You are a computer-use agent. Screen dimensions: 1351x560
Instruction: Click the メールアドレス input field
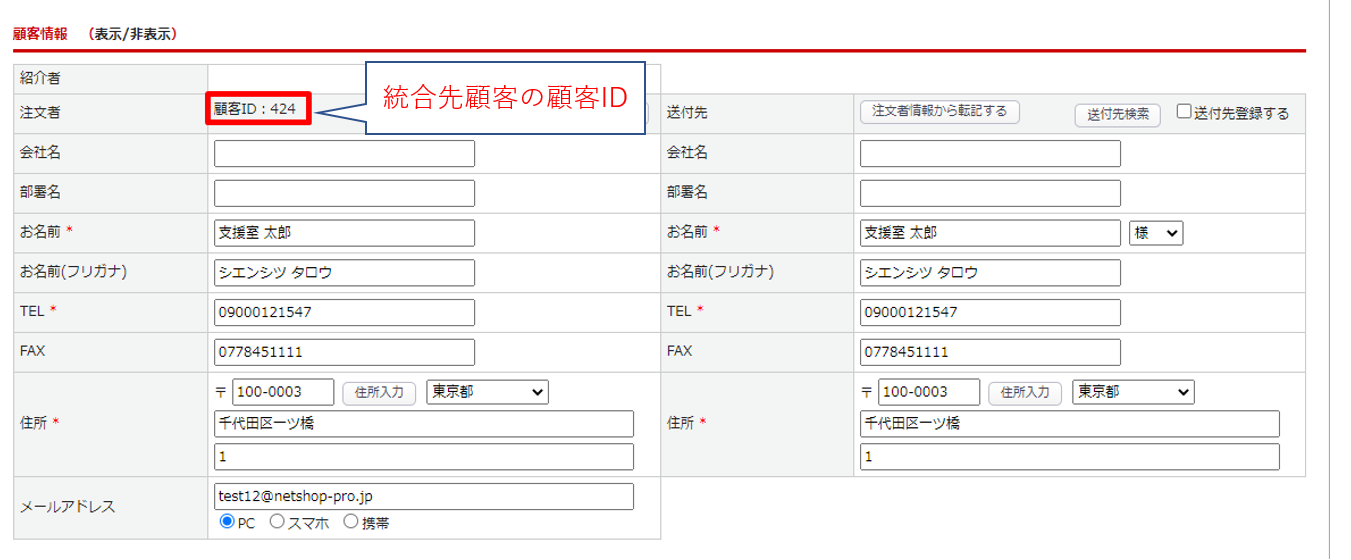(x=424, y=496)
